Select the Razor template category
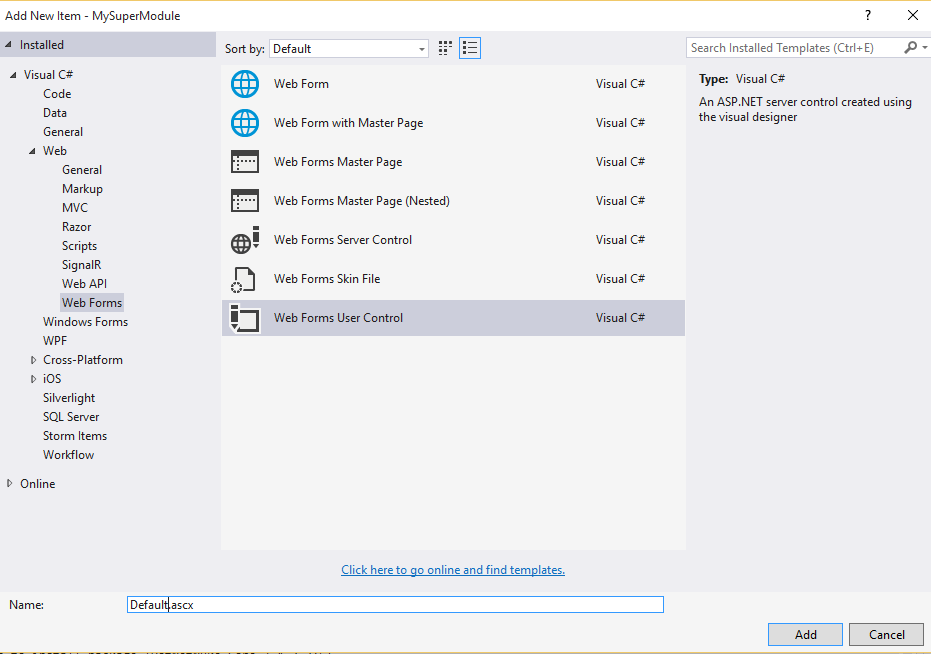931x654 pixels. click(77, 227)
